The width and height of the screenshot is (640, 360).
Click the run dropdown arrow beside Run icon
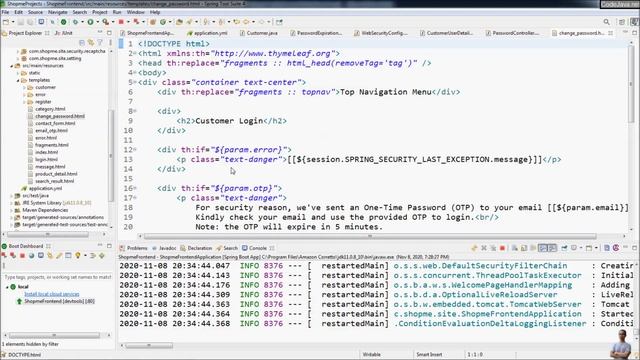(x=97, y=22)
